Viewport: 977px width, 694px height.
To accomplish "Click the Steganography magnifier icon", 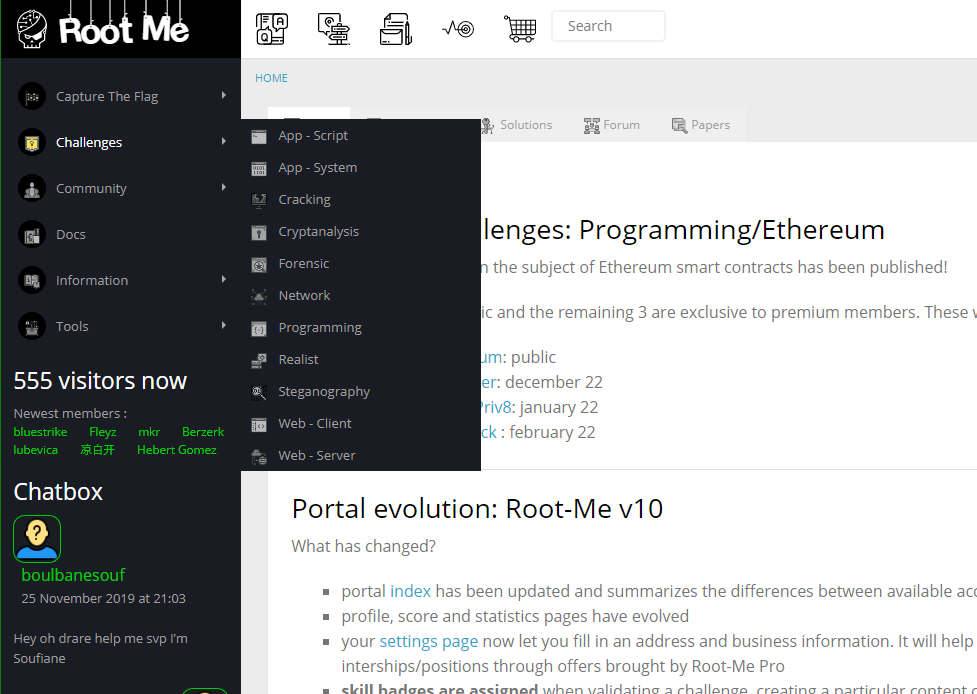I will pyautogui.click(x=259, y=392).
